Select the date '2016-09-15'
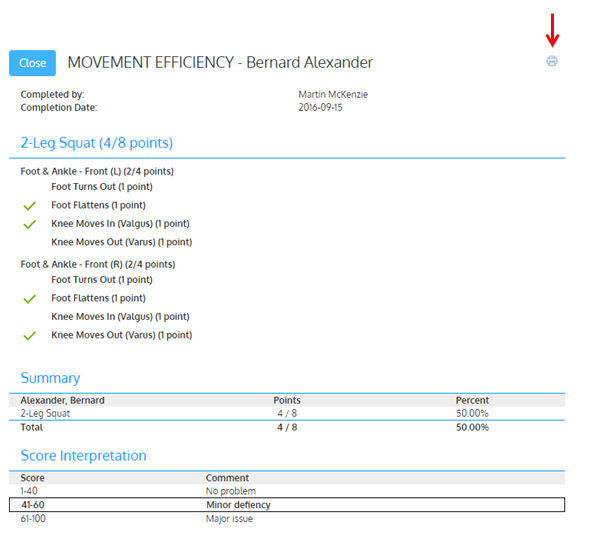This screenshot has height=540, width=593. (320, 107)
